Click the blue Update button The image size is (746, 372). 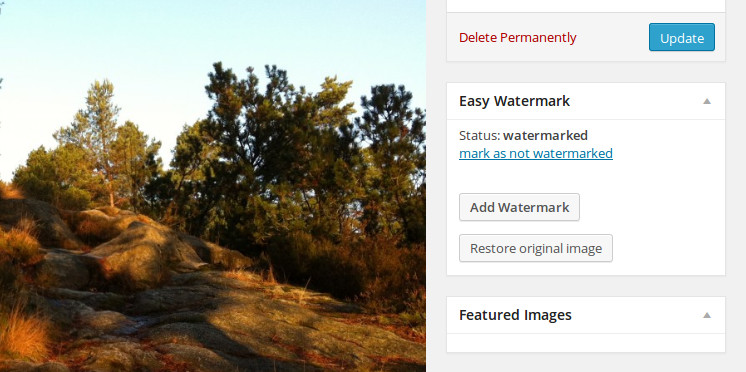pos(682,37)
